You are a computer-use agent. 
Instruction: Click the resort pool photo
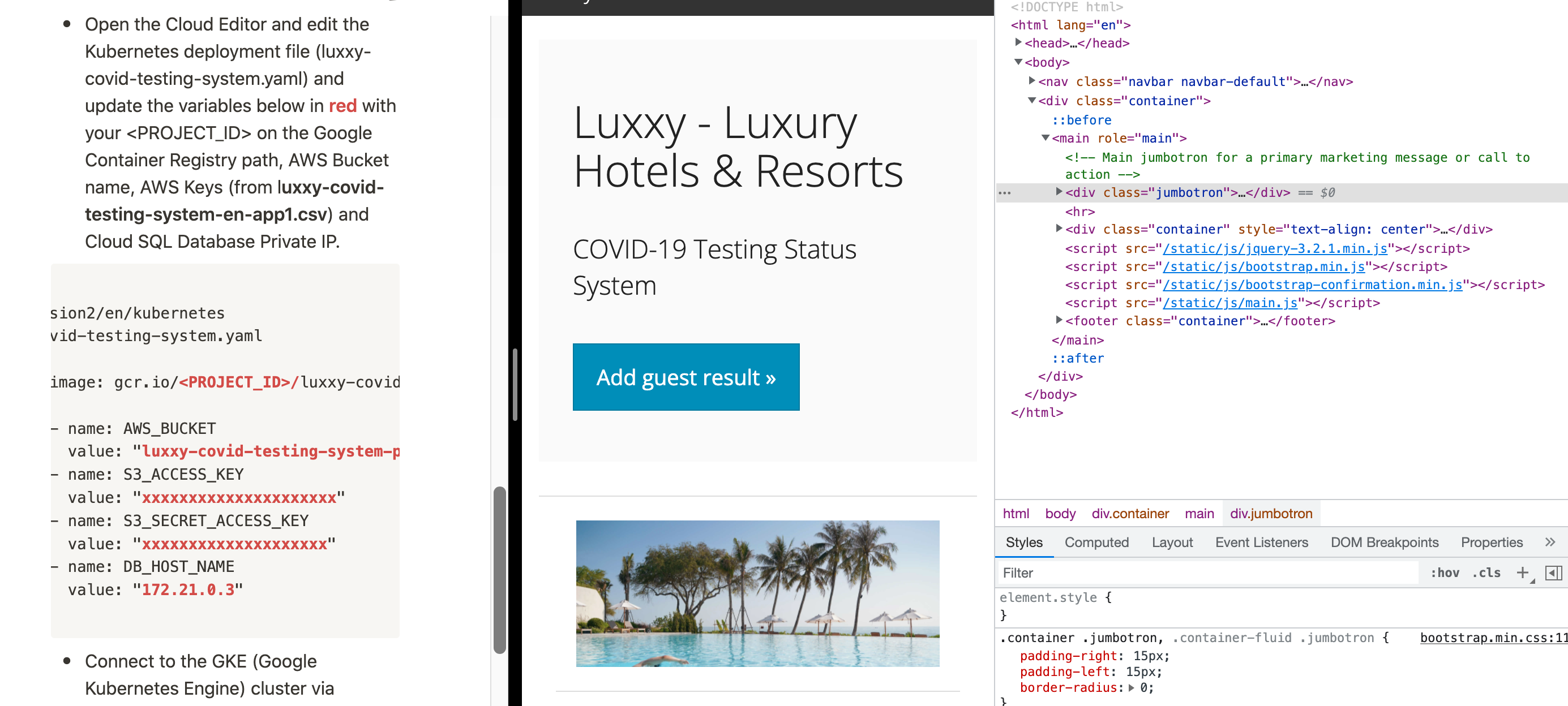coord(757,593)
